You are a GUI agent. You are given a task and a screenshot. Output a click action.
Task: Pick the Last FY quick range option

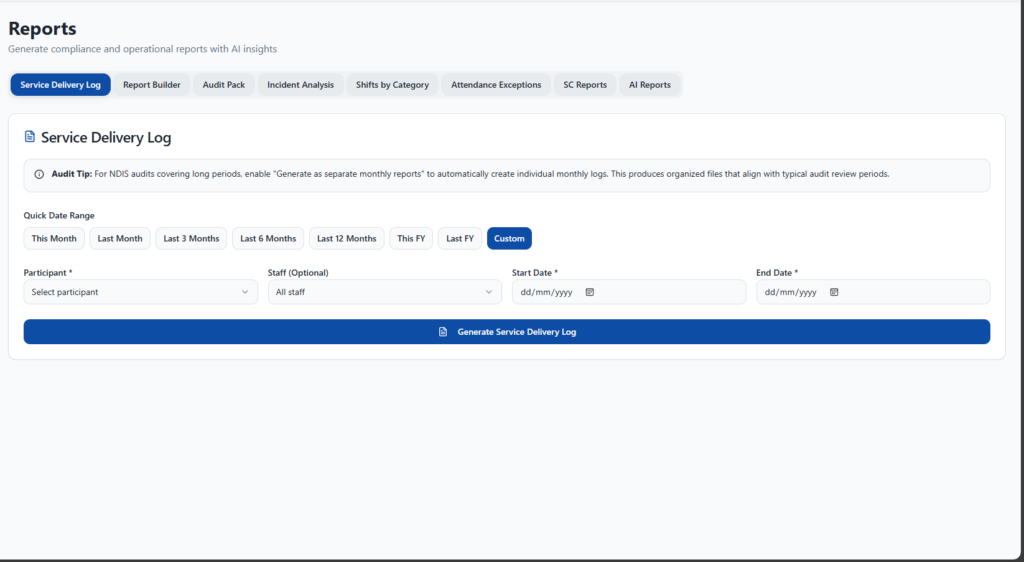(x=460, y=238)
